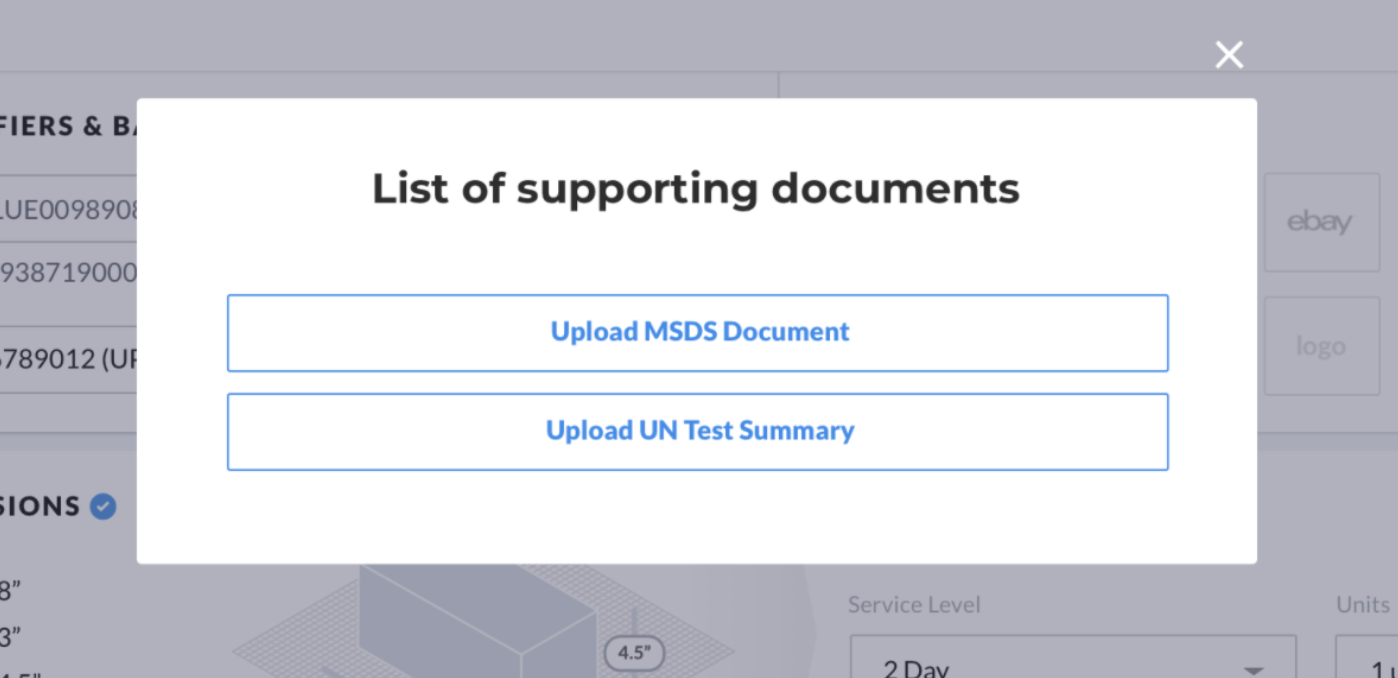The width and height of the screenshot is (1398, 678).
Task: Click the field containing LUE0098908
Action: click(68, 209)
